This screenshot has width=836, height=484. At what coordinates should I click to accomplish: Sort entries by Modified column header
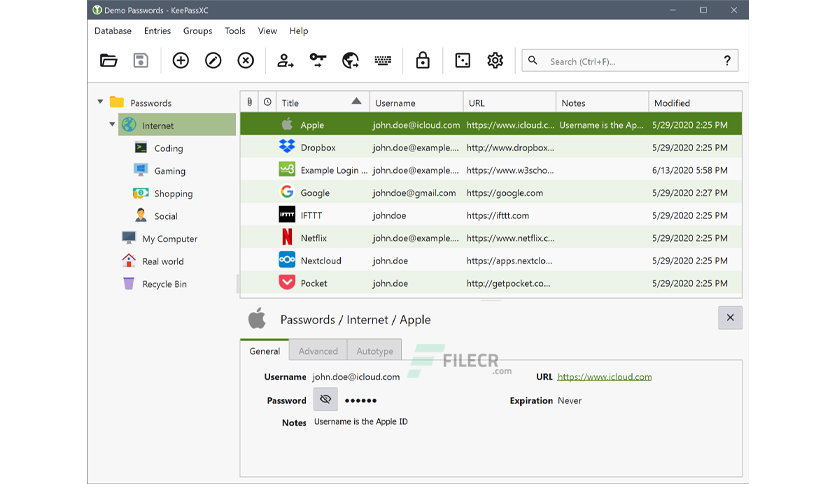point(695,102)
